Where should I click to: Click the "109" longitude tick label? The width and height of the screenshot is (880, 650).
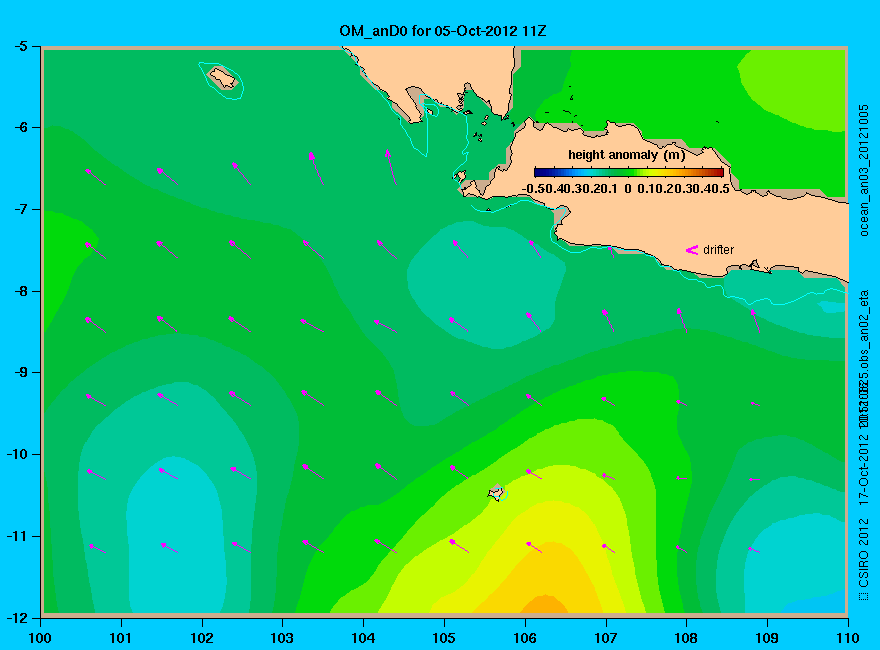(x=767, y=638)
